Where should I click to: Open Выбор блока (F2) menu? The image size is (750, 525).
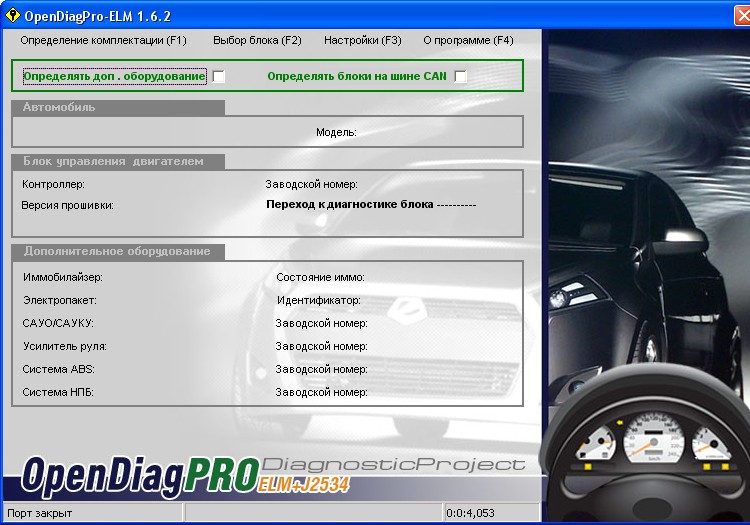(257, 41)
